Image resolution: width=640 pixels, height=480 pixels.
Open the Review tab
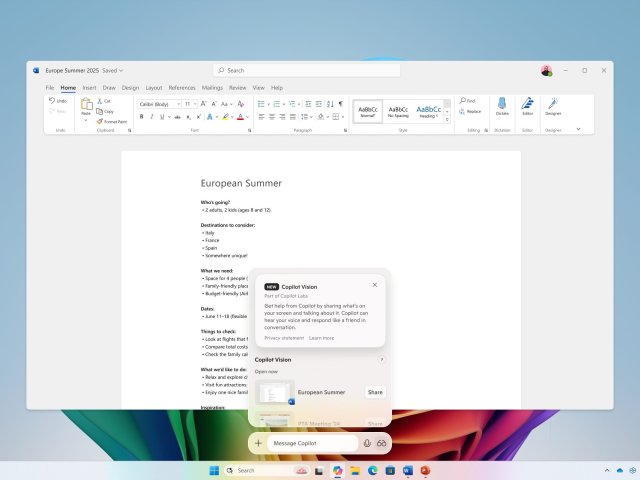point(238,88)
